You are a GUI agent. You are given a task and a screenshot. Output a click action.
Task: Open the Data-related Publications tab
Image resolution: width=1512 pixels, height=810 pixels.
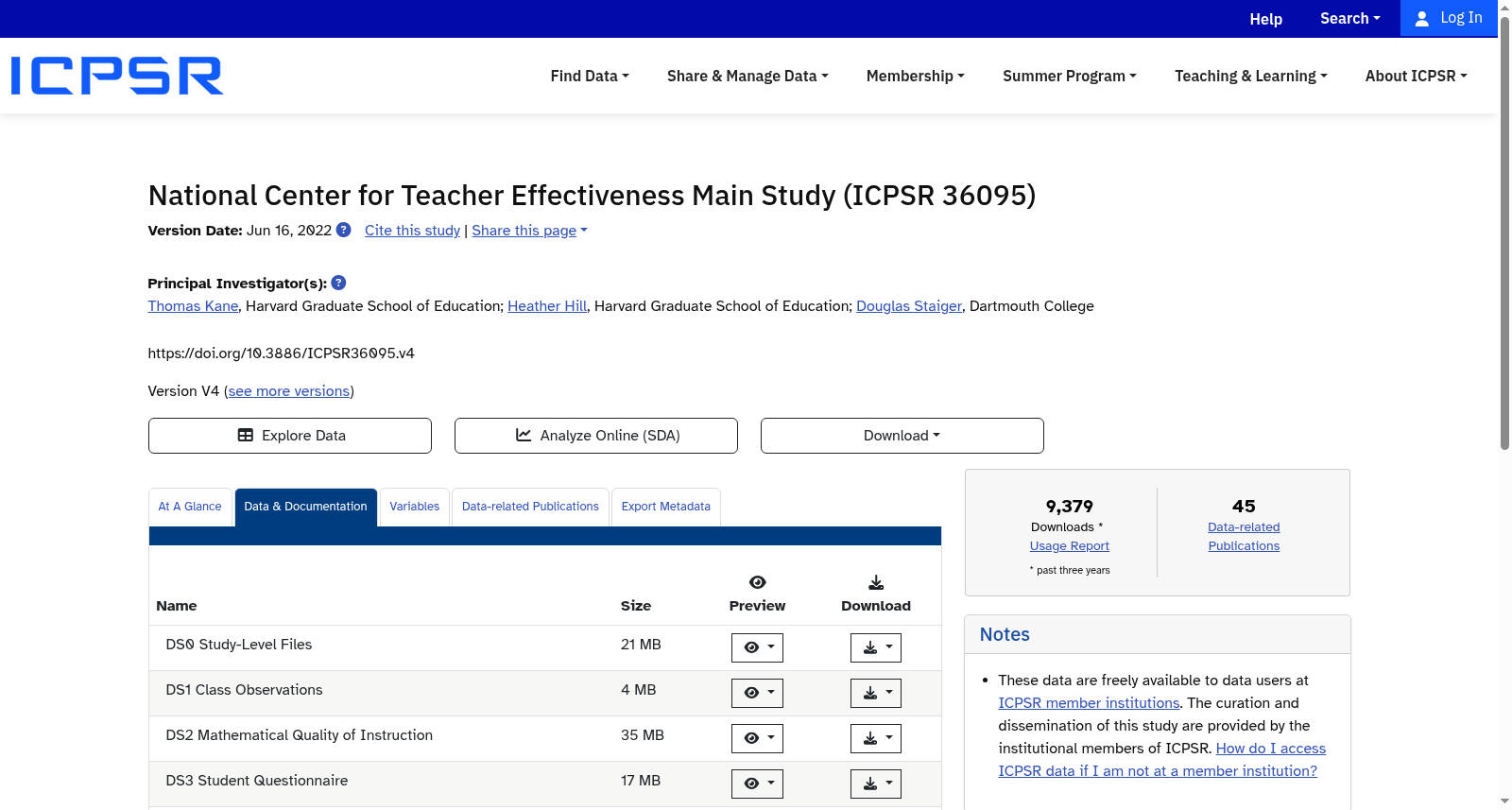530,507
